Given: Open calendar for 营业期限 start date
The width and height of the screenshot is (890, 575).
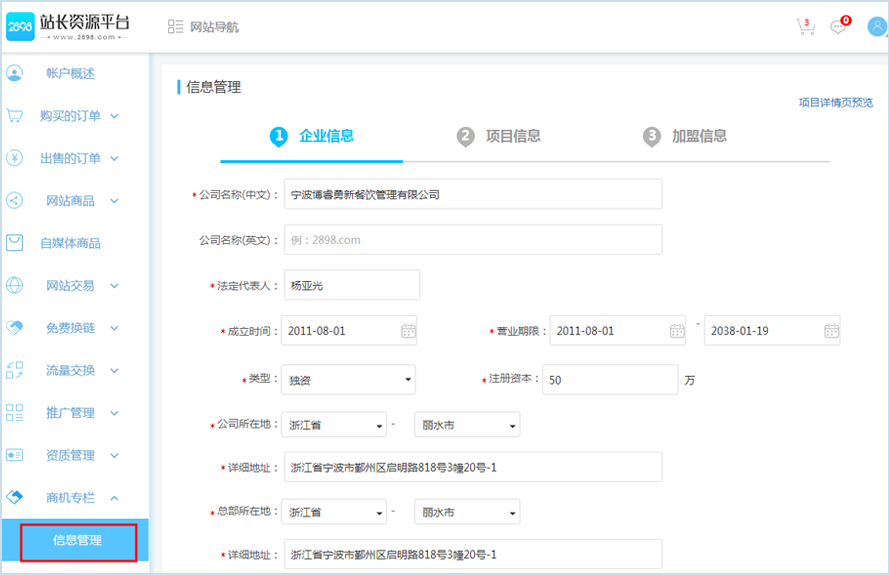Looking at the screenshot, I should pos(677,331).
